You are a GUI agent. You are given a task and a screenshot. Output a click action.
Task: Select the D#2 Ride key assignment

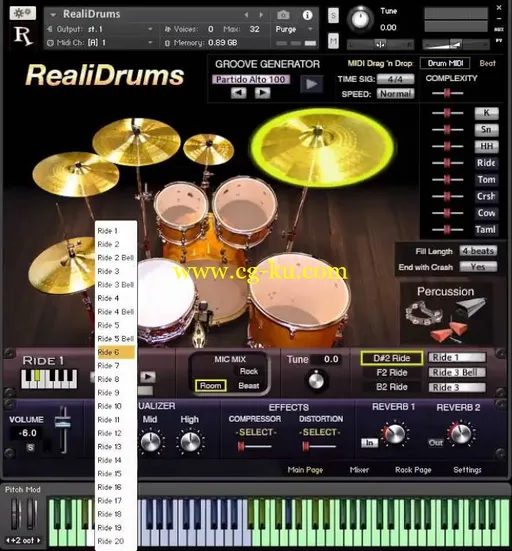click(x=391, y=358)
